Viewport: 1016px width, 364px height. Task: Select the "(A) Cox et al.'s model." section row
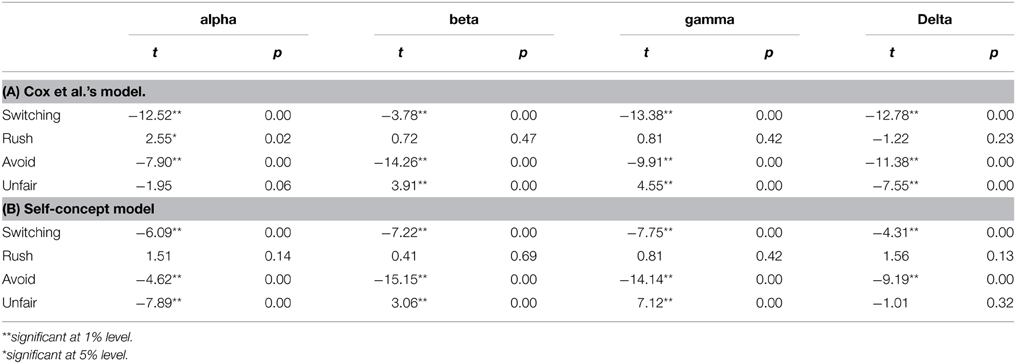[x=508, y=91]
